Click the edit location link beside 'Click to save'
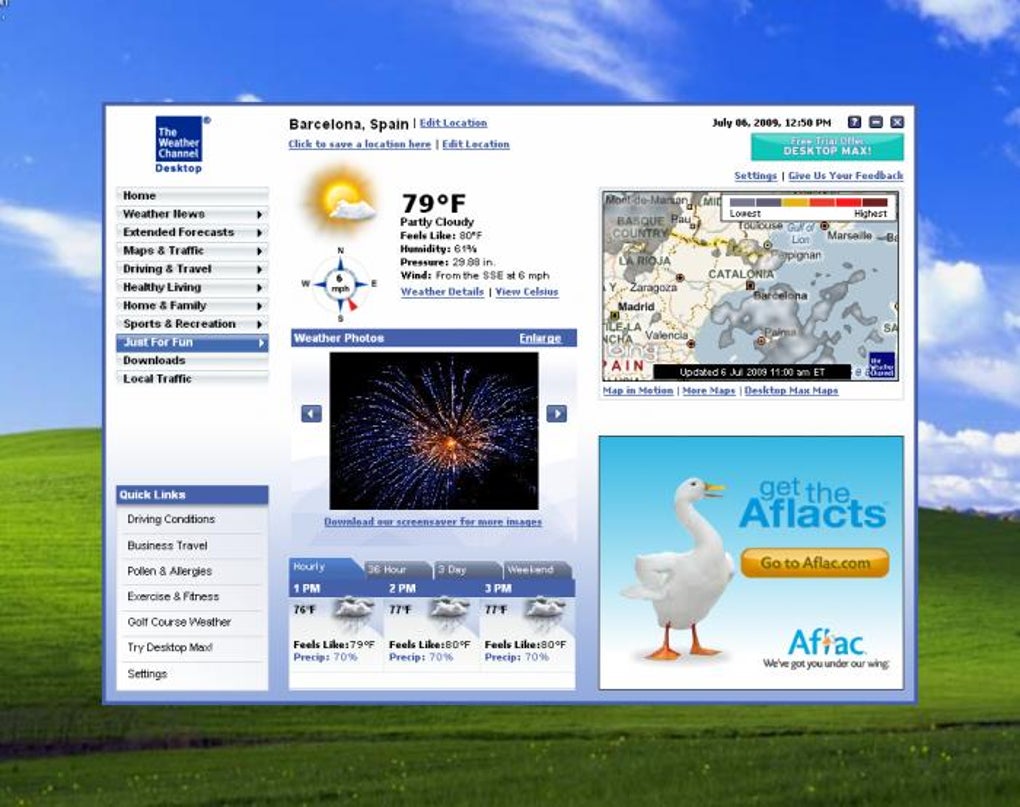This screenshot has height=807, width=1020. pyautogui.click(x=476, y=144)
